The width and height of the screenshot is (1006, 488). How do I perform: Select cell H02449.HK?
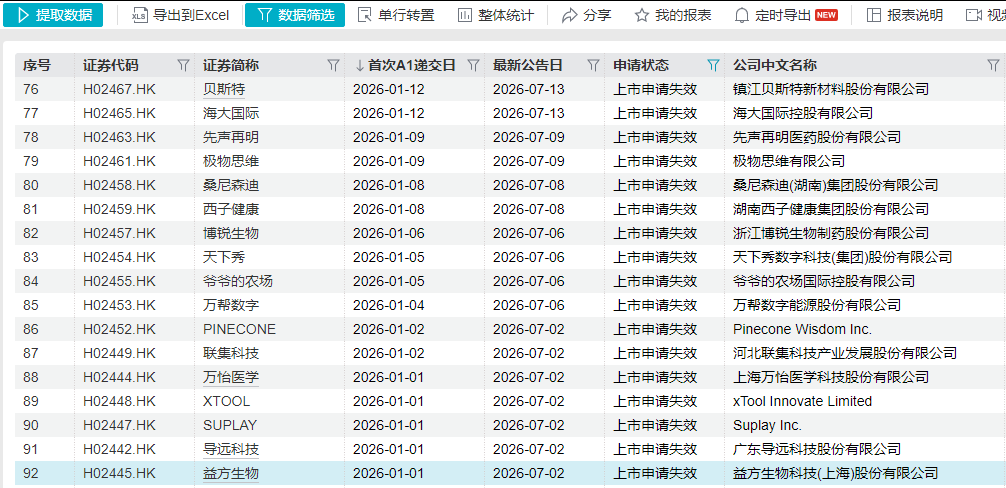pyautogui.click(x=119, y=353)
